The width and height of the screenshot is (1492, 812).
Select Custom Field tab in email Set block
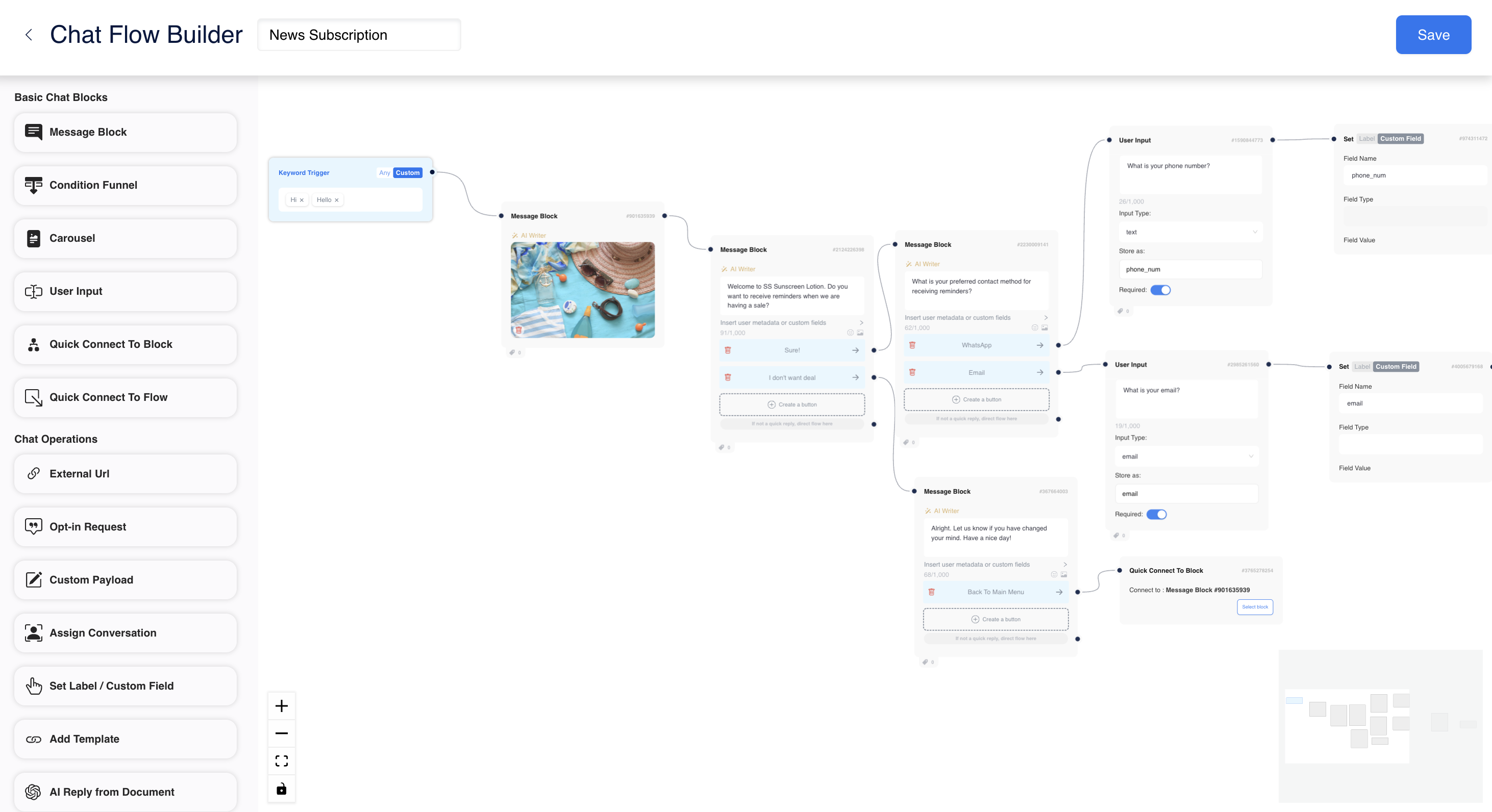click(x=1395, y=366)
